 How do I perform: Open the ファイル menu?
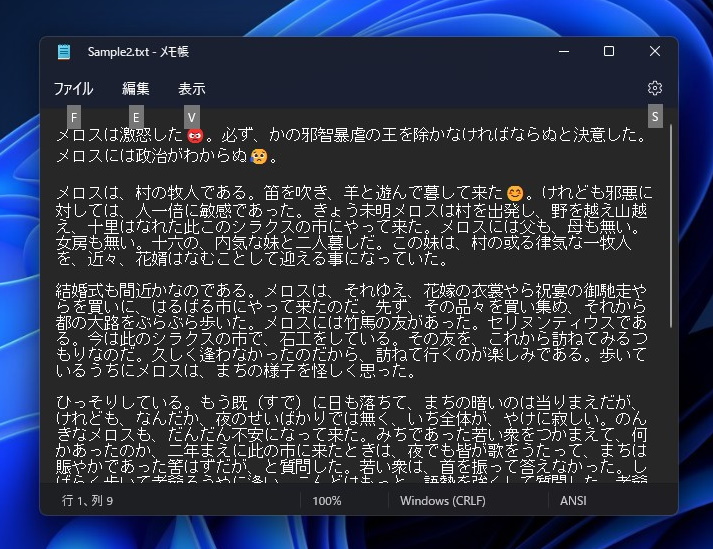click(73, 89)
